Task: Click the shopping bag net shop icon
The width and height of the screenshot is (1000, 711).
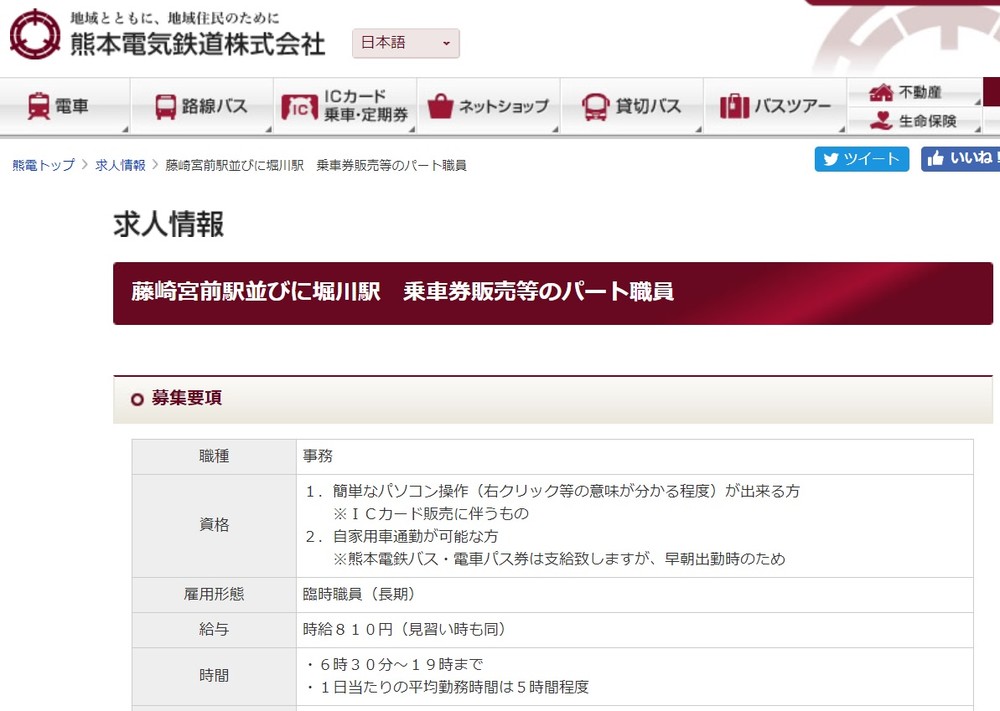Action: coord(440,106)
